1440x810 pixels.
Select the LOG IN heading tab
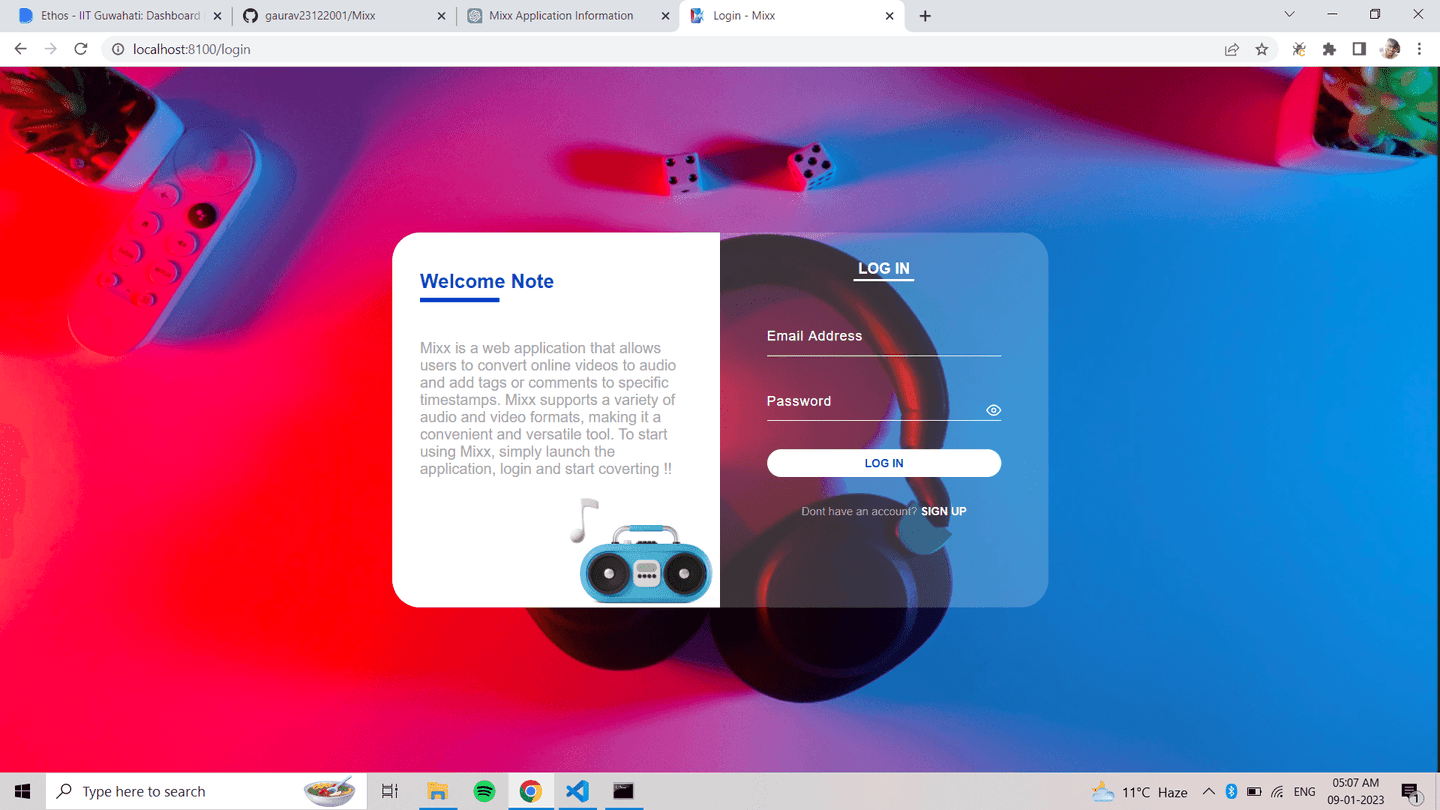point(883,268)
